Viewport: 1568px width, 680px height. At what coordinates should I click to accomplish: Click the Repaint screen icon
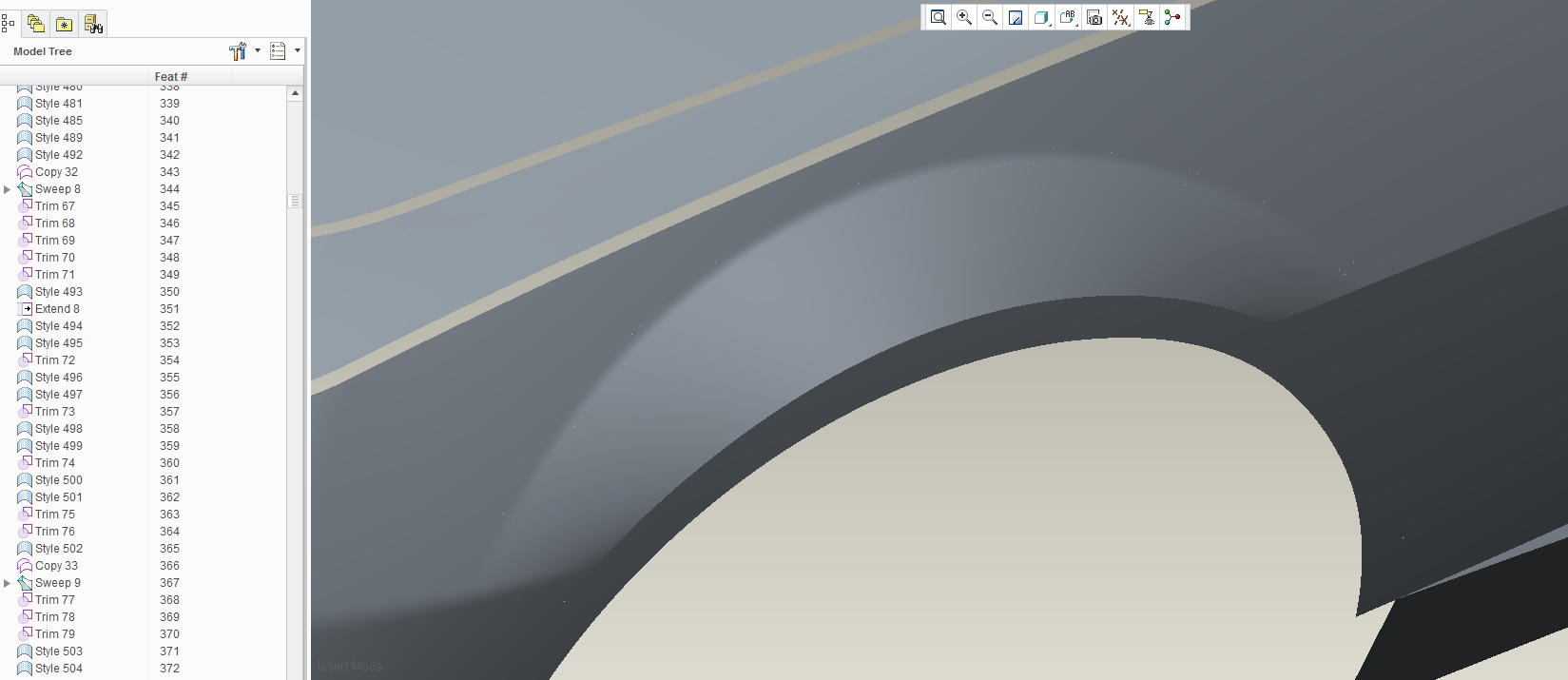coord(1016,17)
